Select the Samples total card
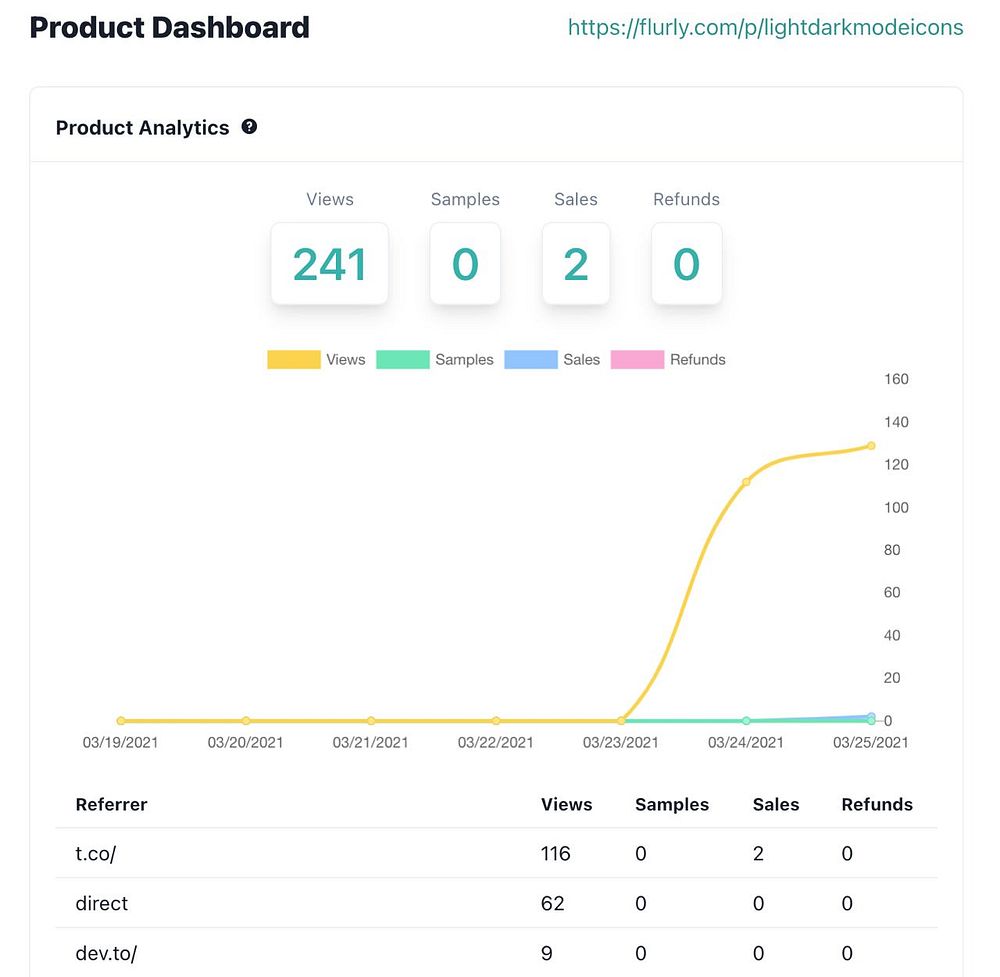Screen dimensions: 1000x977 [465, 264]
